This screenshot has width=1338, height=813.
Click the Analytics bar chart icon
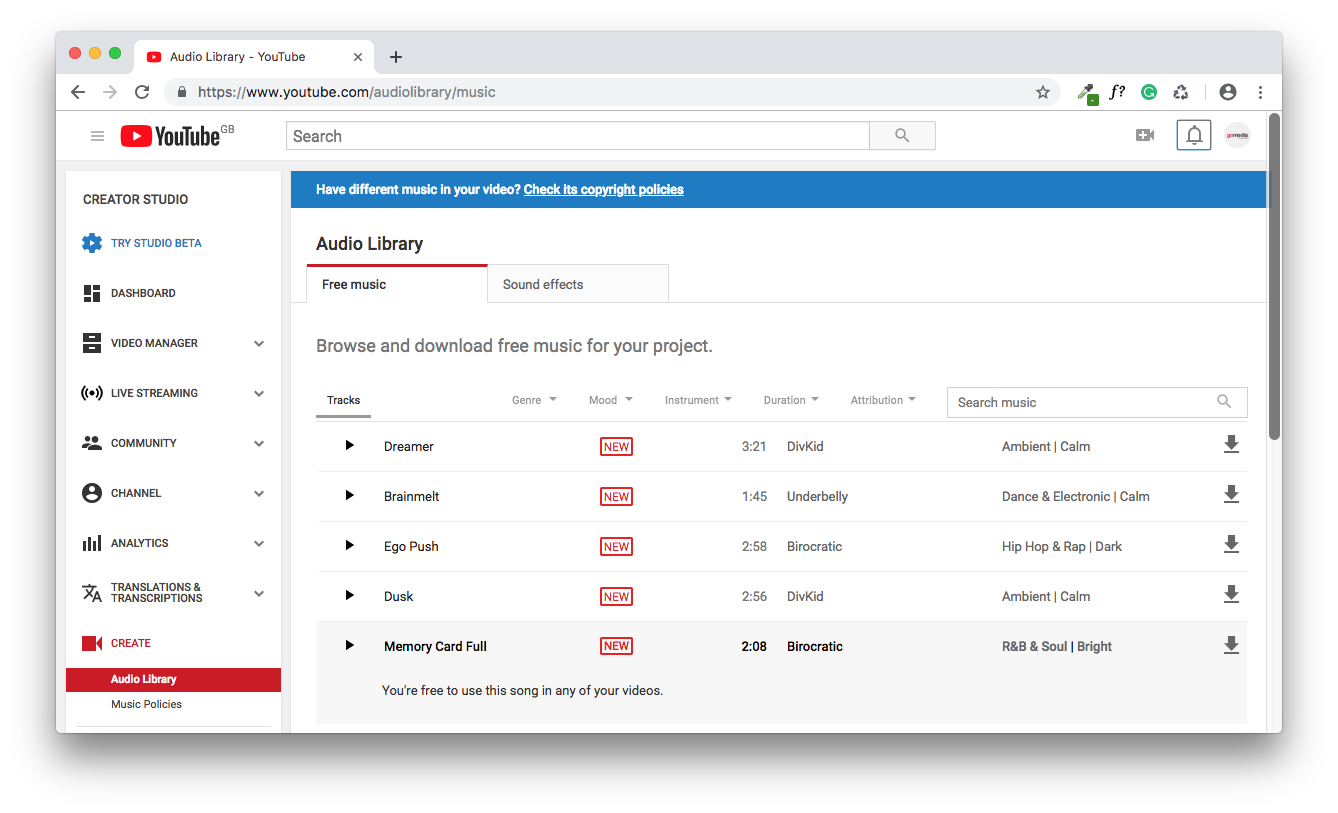[92, 543]
